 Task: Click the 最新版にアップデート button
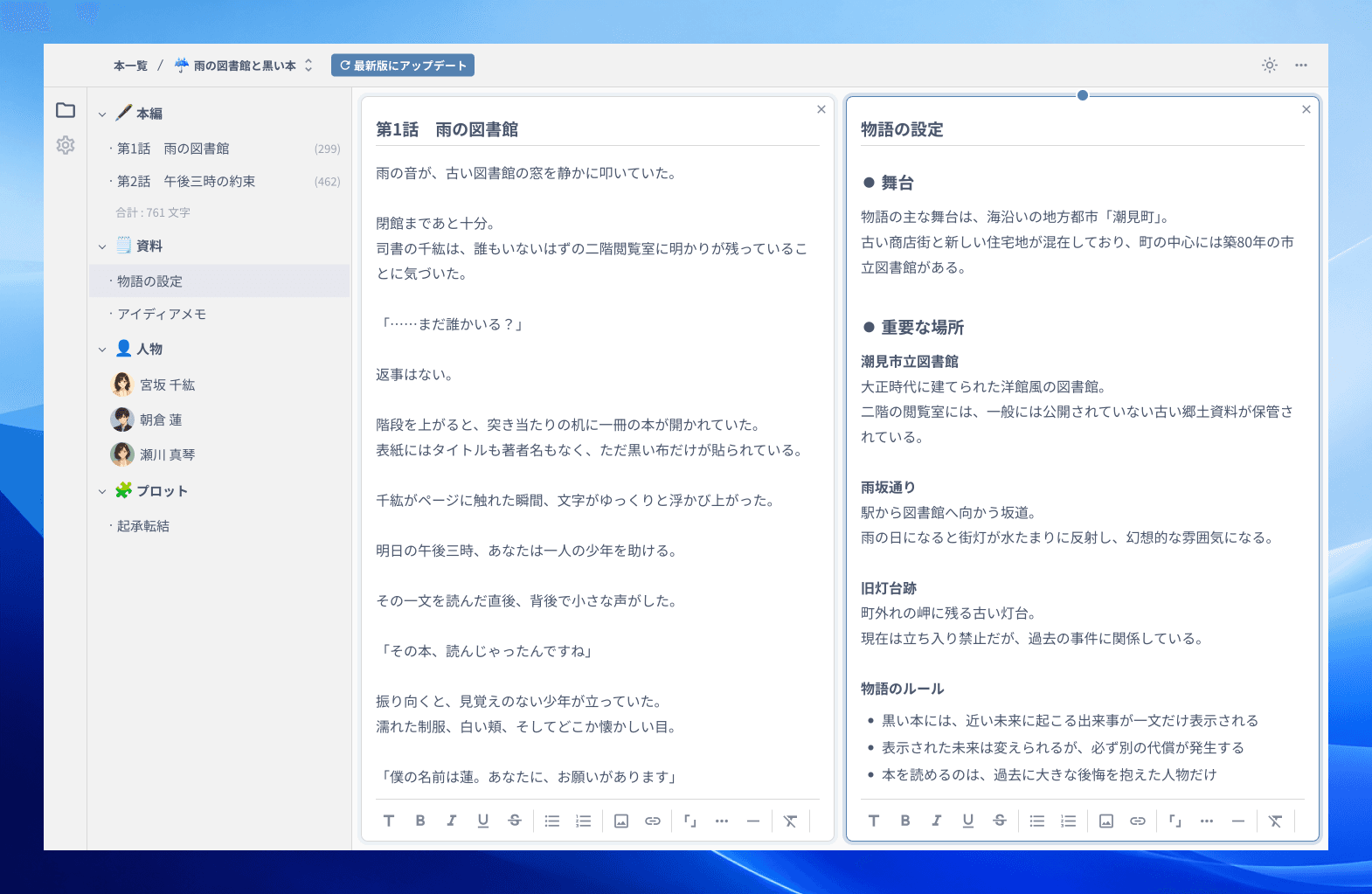tap(403, 66)
